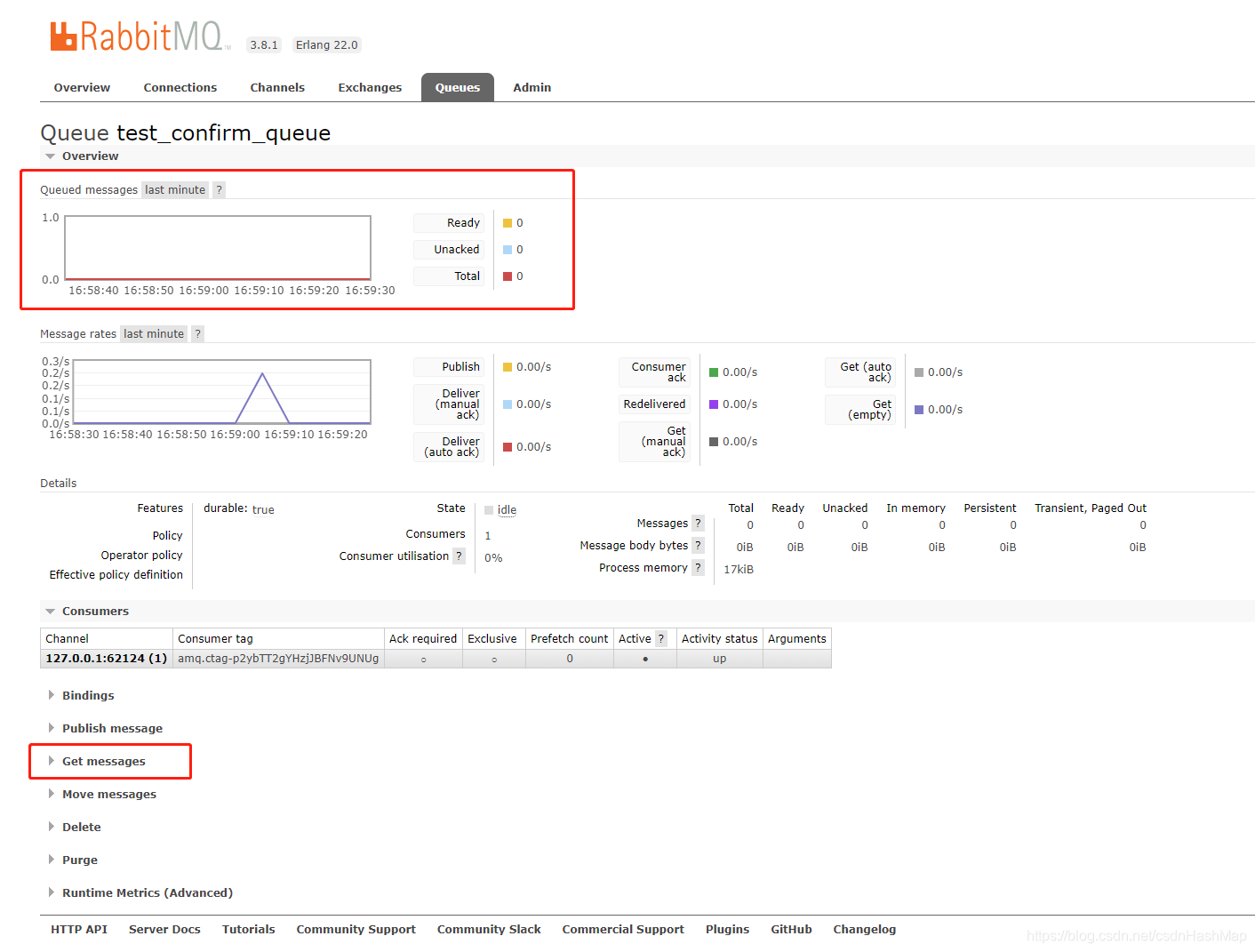
Task: Open help icon next to Message rates
Action: pos(197,333)
